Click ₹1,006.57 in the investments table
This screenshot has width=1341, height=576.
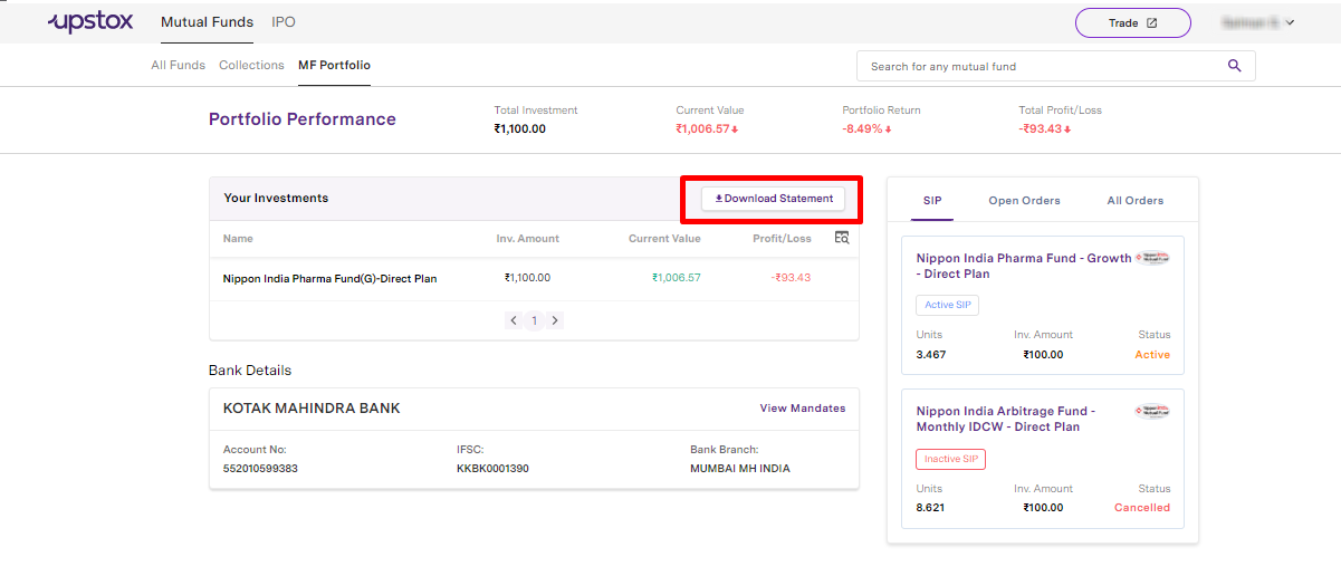click(x=676, y=278)
